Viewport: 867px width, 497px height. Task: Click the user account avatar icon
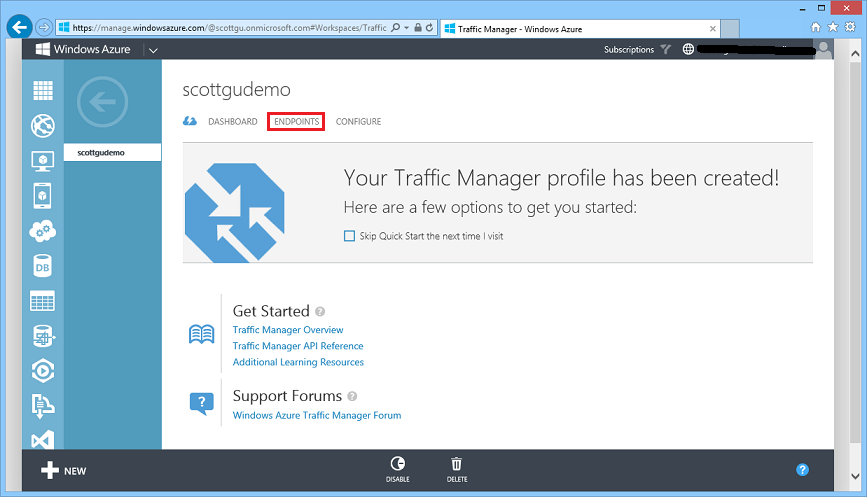824,49
